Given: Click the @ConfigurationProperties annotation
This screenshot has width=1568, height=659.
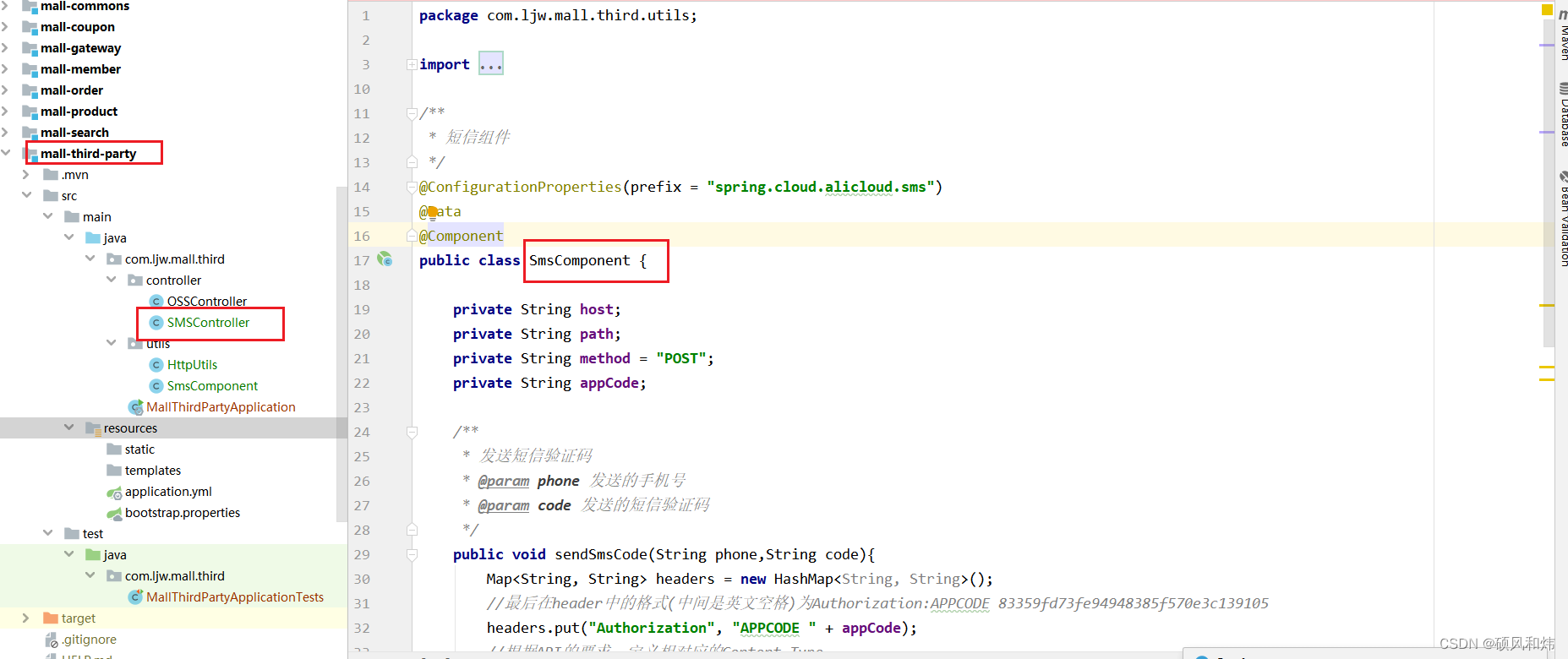Looking at the screenshot, I should tap(520, 187).
